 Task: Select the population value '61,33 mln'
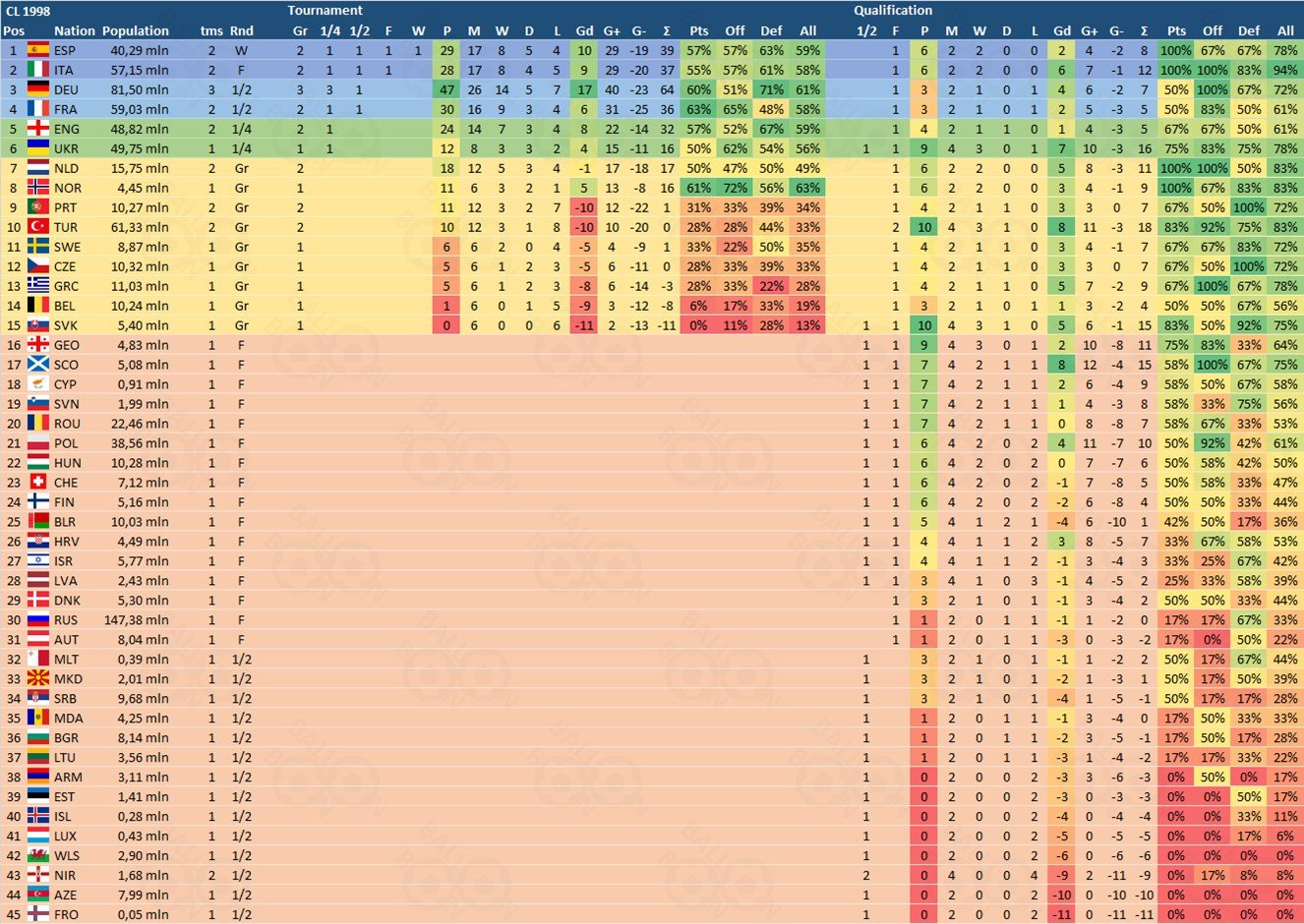click(x=140, y=227)
